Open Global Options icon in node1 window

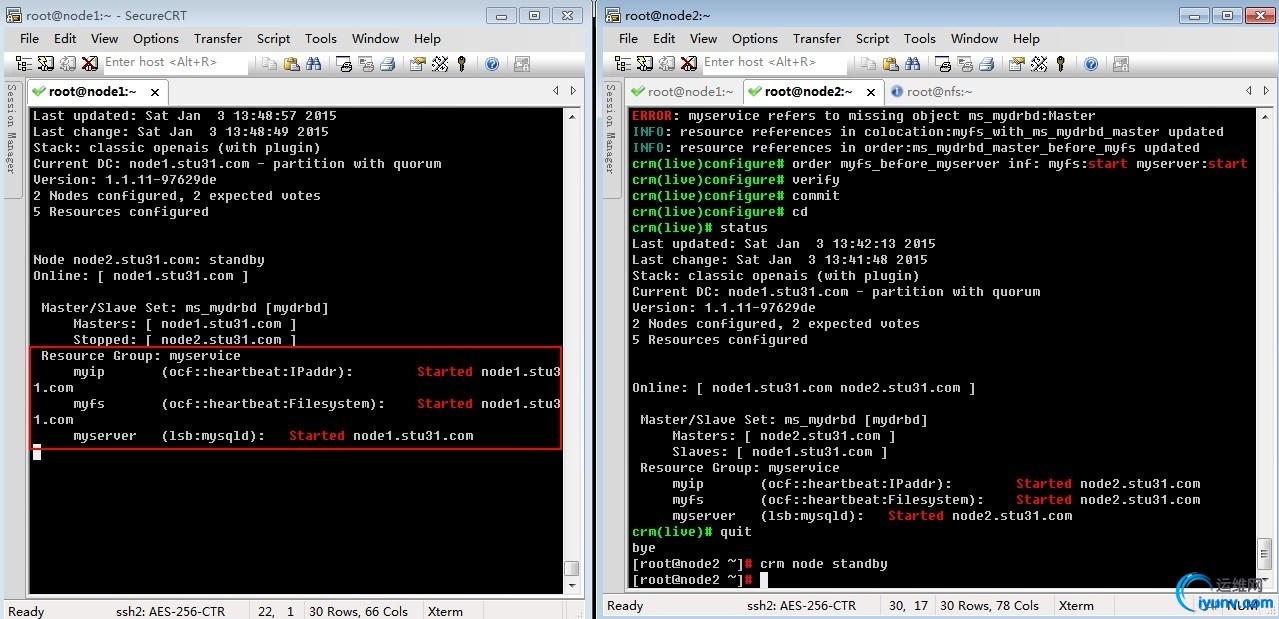click(439, 63)
